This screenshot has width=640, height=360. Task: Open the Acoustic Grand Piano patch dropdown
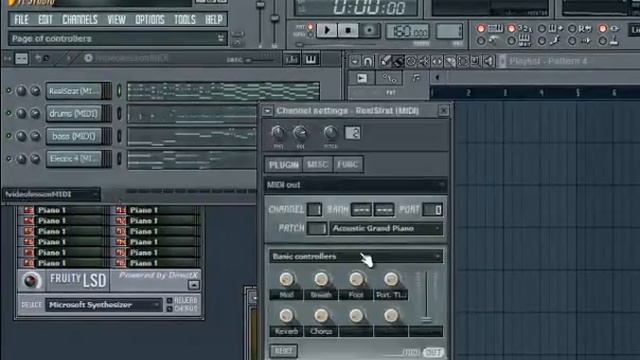tap(386, 229)
